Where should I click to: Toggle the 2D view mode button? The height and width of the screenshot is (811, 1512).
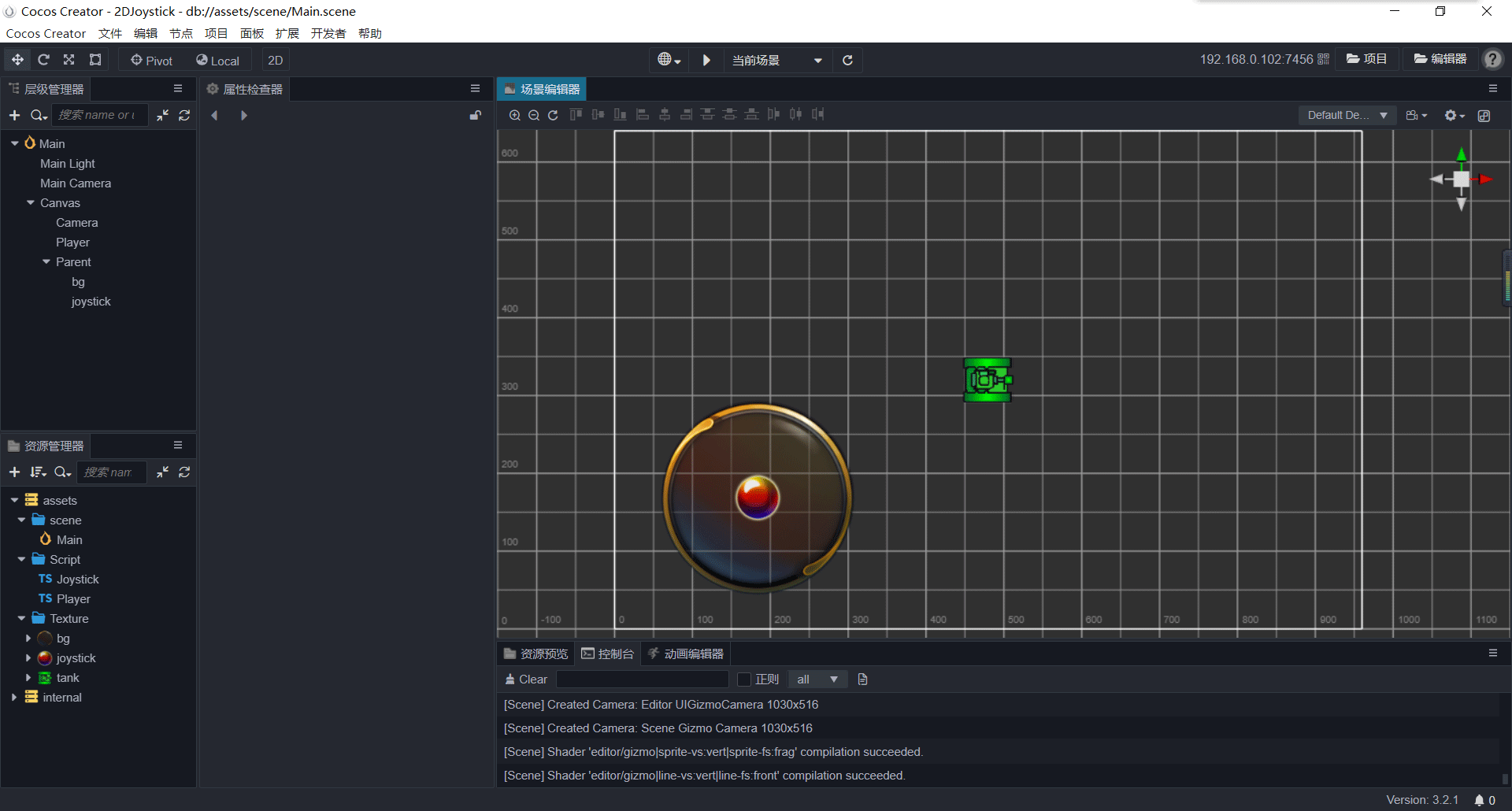275,60
